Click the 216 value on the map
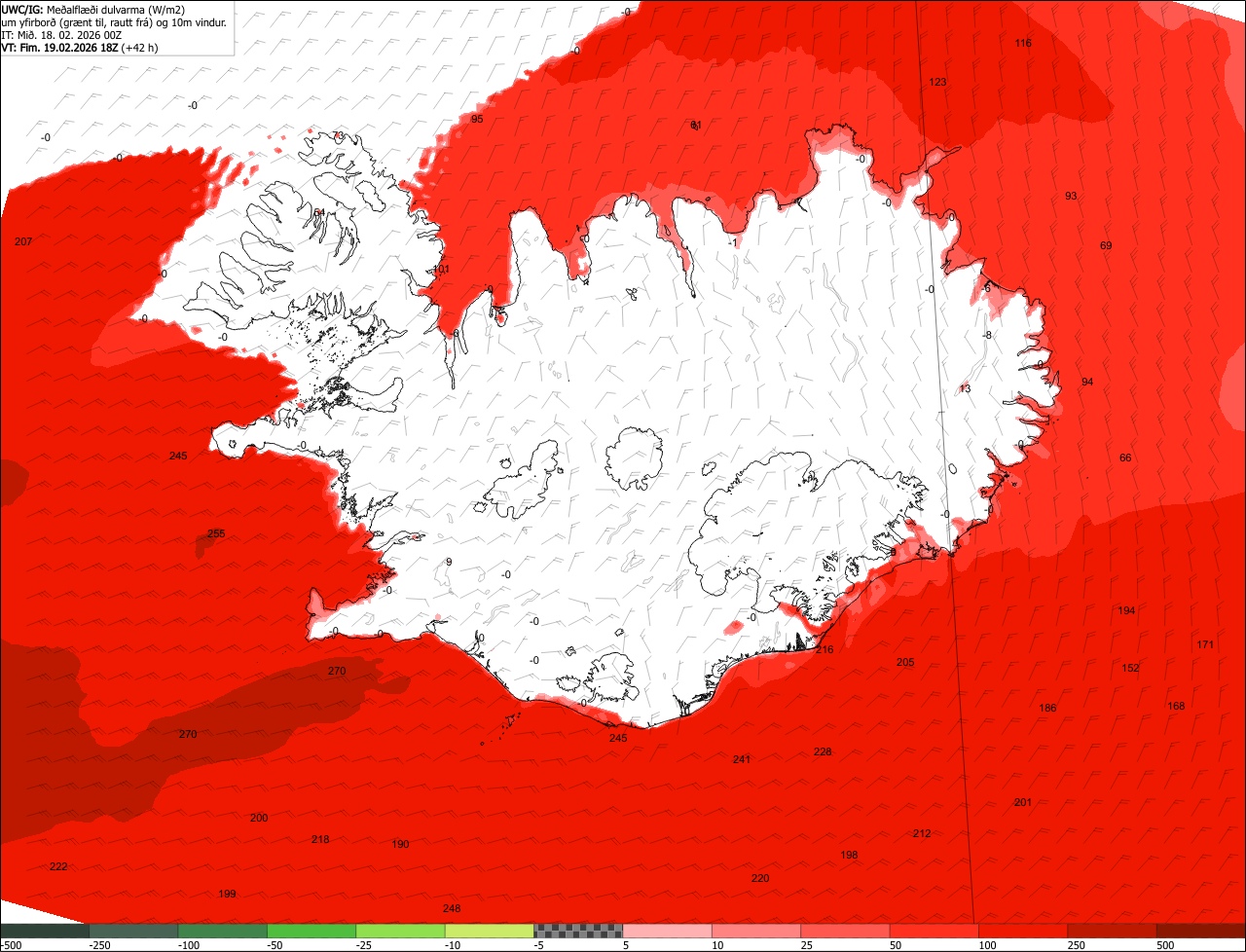The width and height of the screenshot is (1246, 952). [825, 649]
